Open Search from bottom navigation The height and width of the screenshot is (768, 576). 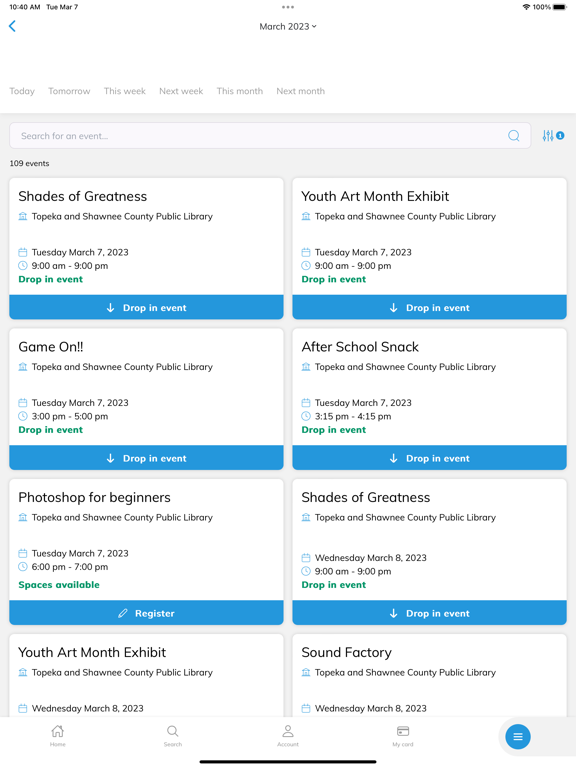click(172, 736)
